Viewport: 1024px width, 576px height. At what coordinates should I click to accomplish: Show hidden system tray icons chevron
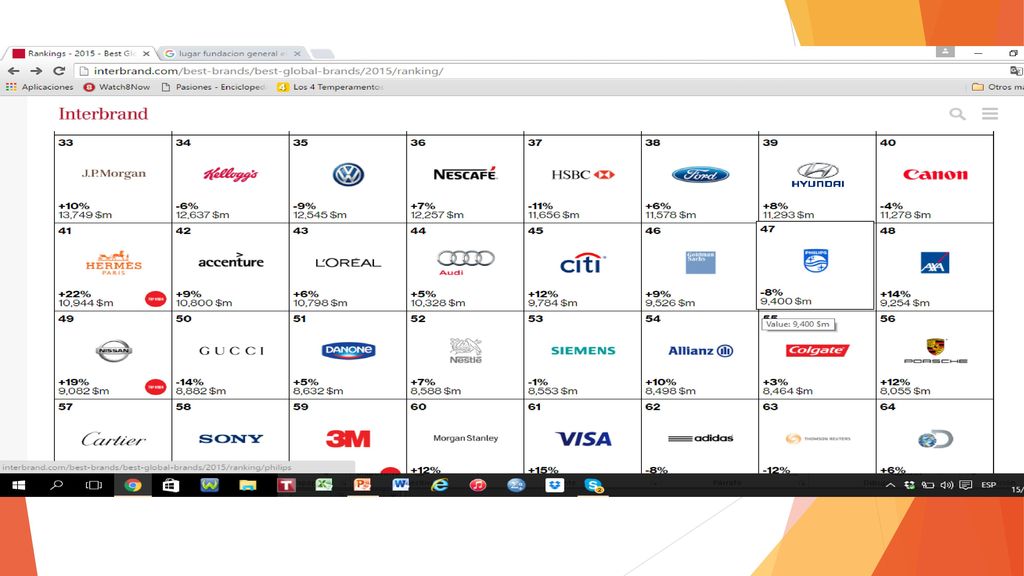pos(890,485)
